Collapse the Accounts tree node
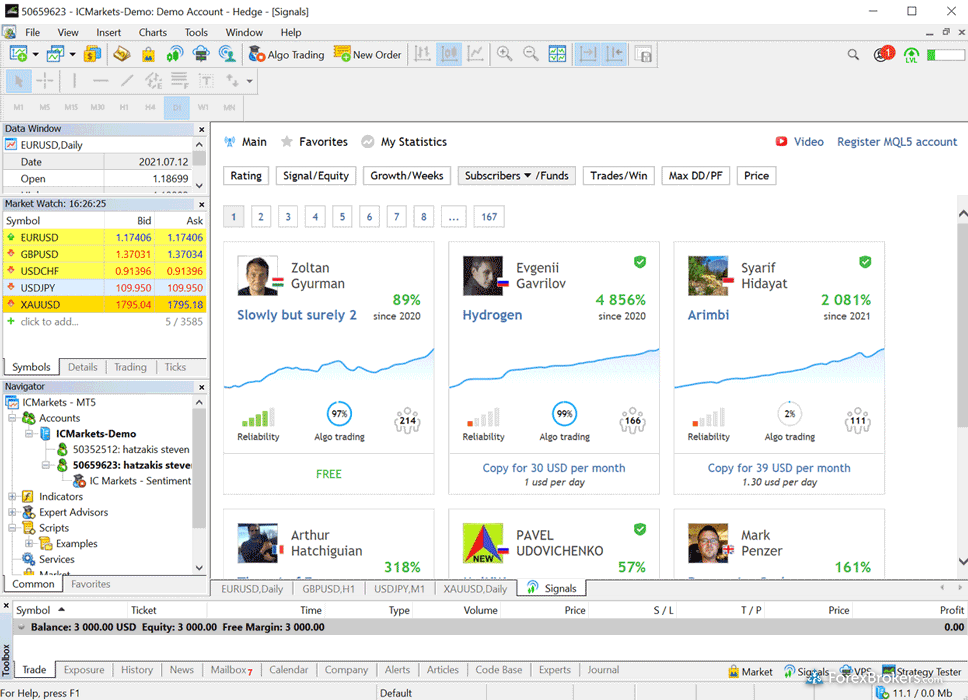This screenshot has height=700, width=968. point(12,419)
